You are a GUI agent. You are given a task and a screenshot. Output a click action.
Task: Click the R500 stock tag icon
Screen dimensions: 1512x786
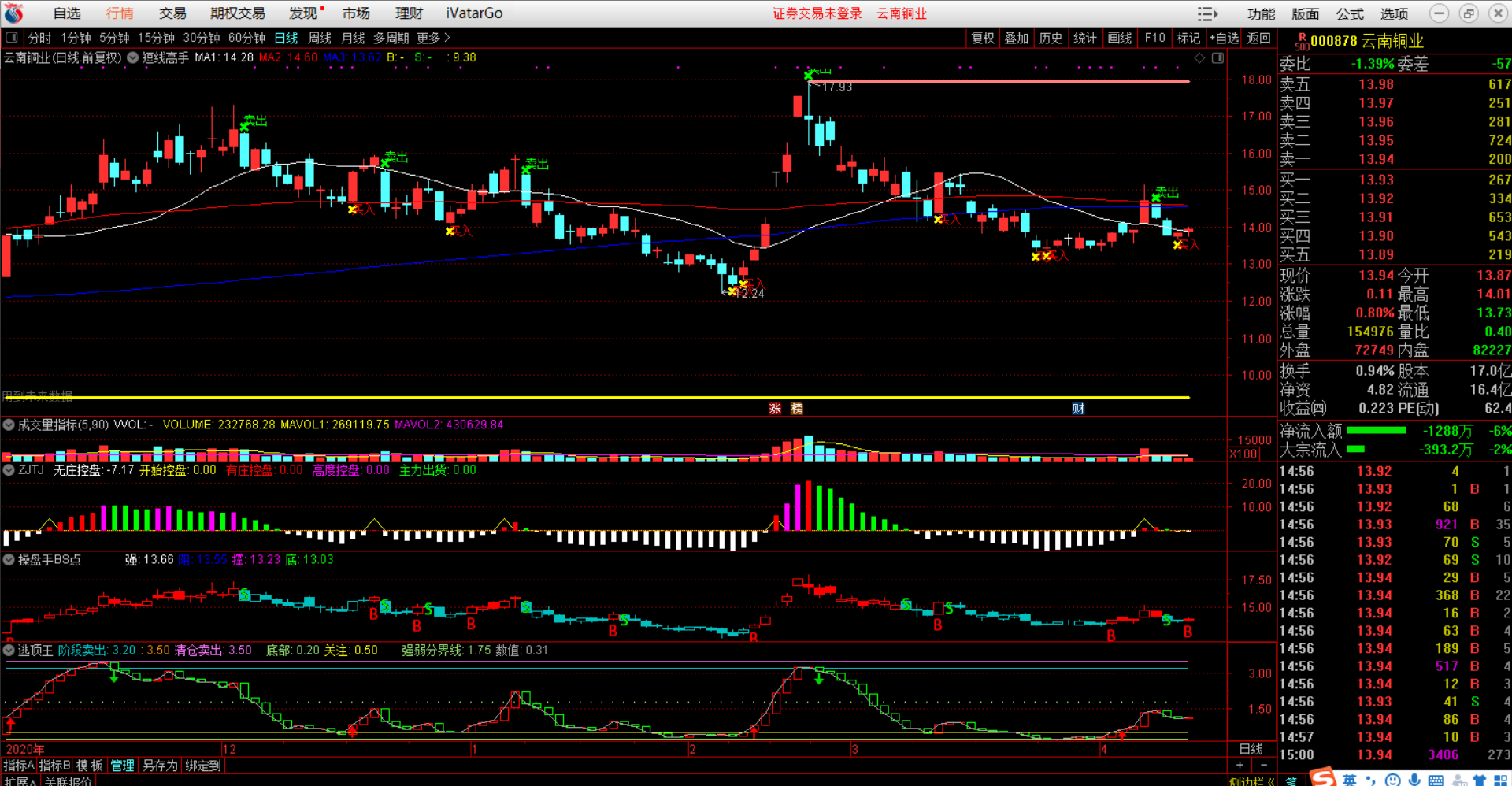pyautogui.click(x=1302, y=41)
